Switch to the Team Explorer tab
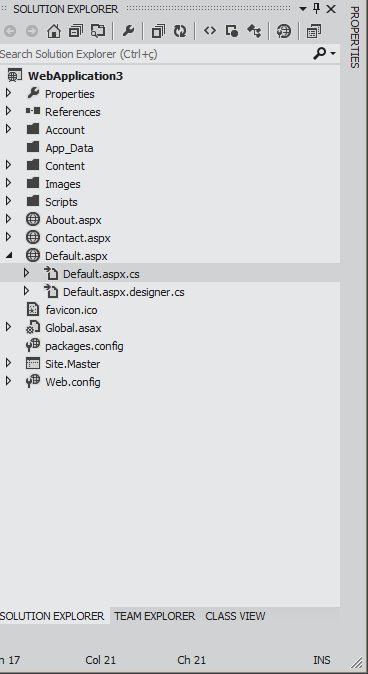The width and height of the screenshot is (368, 674). click(x=154, y=616)
